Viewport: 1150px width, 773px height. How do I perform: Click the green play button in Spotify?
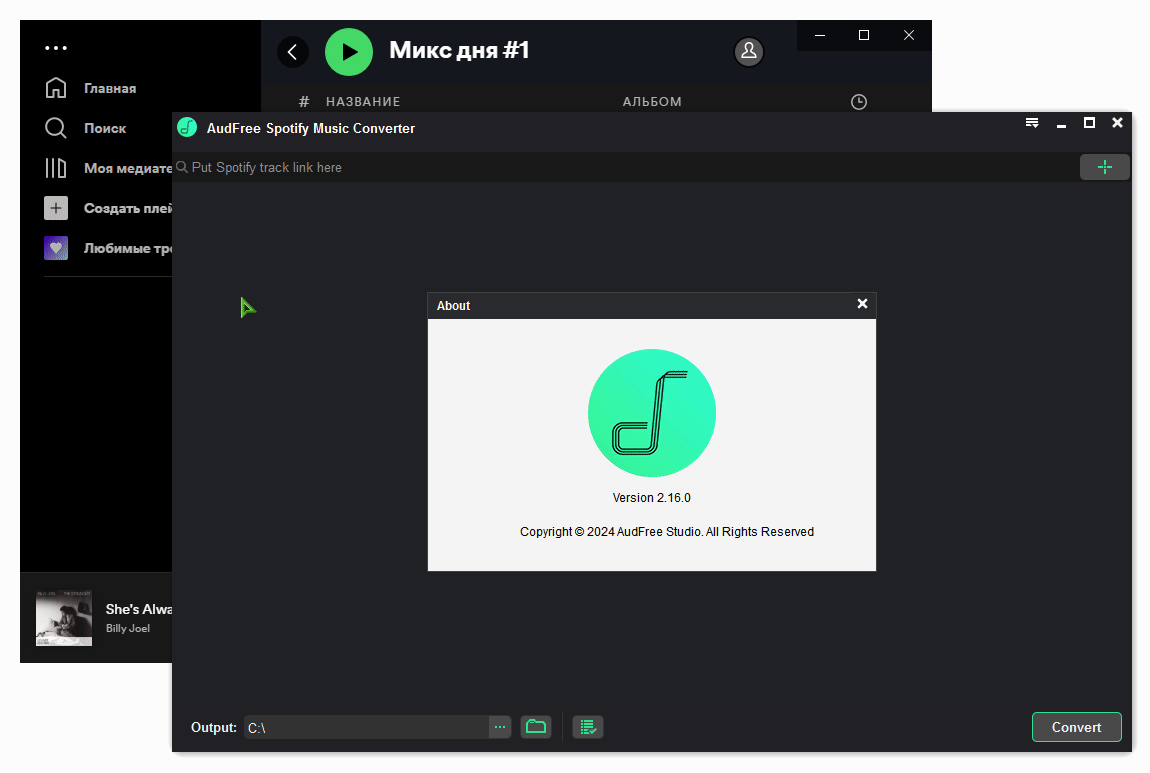click(349, 52)
